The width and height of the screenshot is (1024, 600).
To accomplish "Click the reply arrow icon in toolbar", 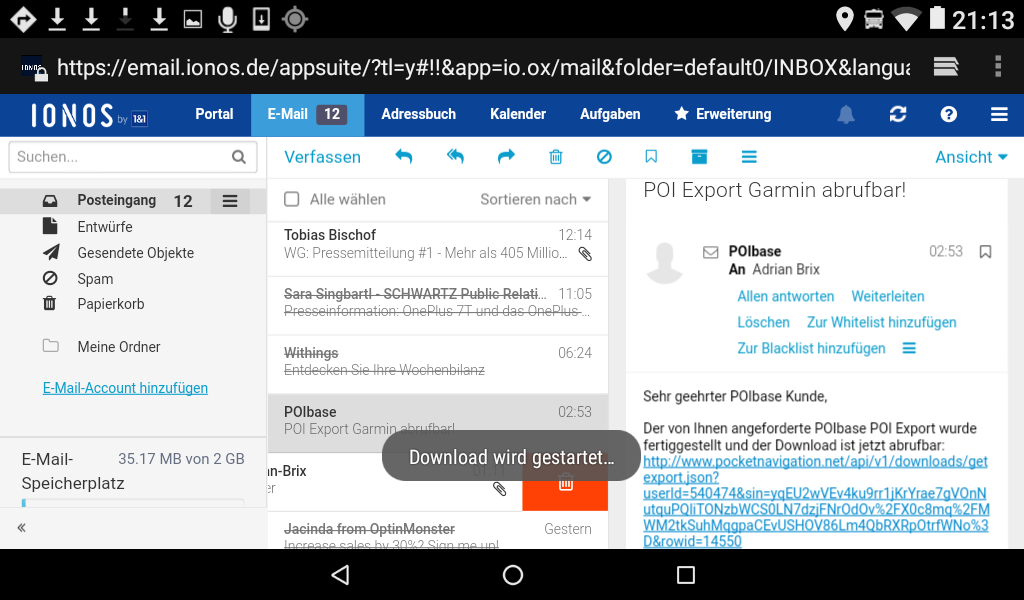I will [x=403, y=157].
